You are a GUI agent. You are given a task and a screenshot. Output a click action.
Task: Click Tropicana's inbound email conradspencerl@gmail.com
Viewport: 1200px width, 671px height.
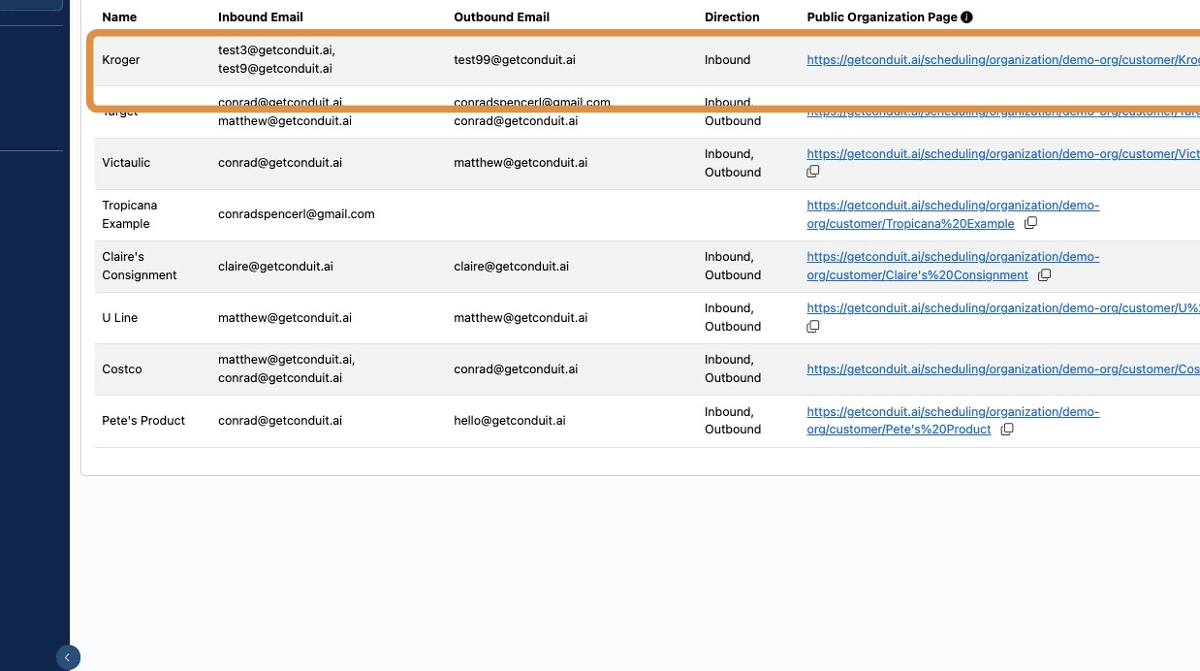tap(296, 214)
